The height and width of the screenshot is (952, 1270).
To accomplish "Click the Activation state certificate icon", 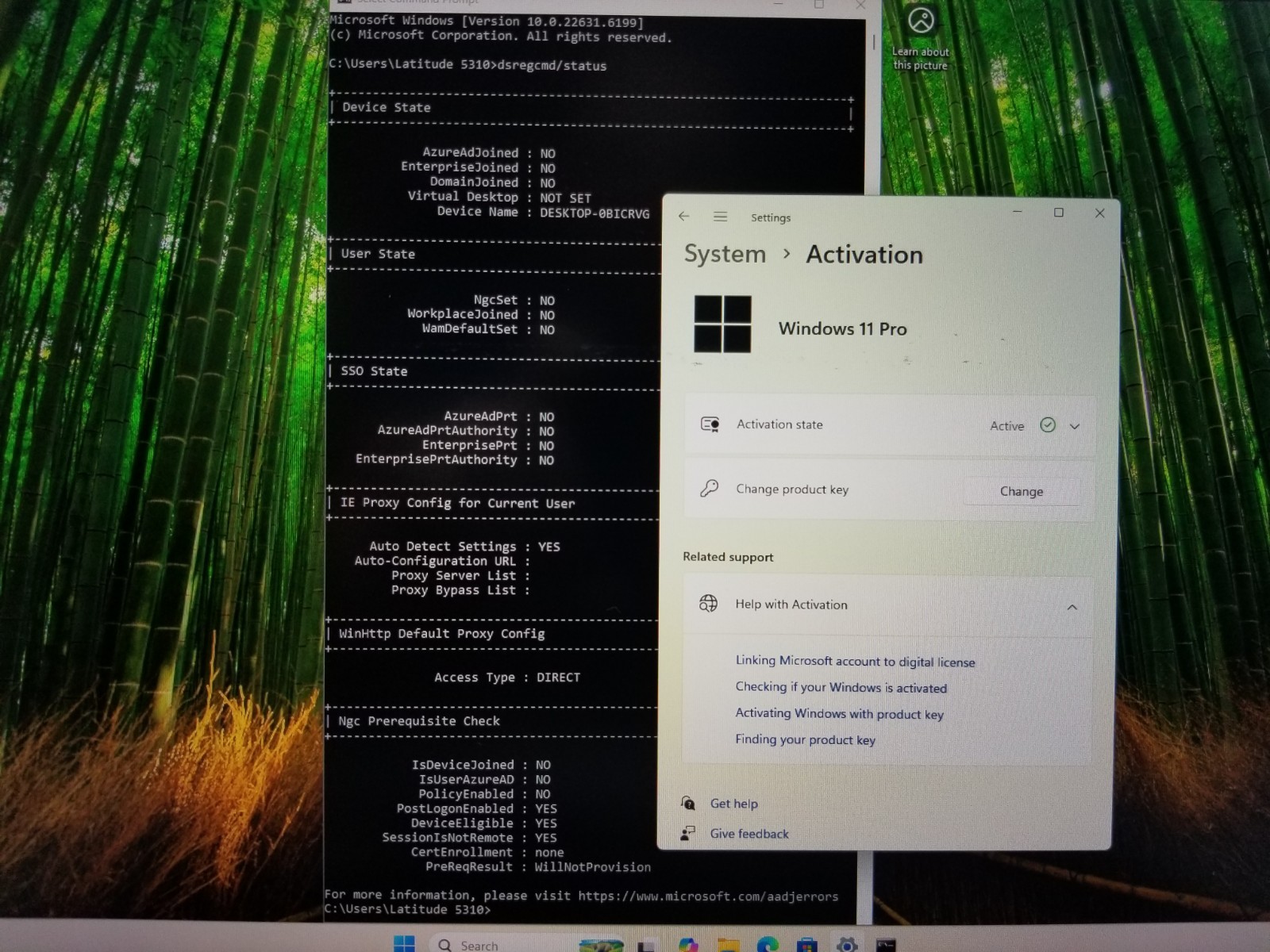I will click(x=710, y=424).
